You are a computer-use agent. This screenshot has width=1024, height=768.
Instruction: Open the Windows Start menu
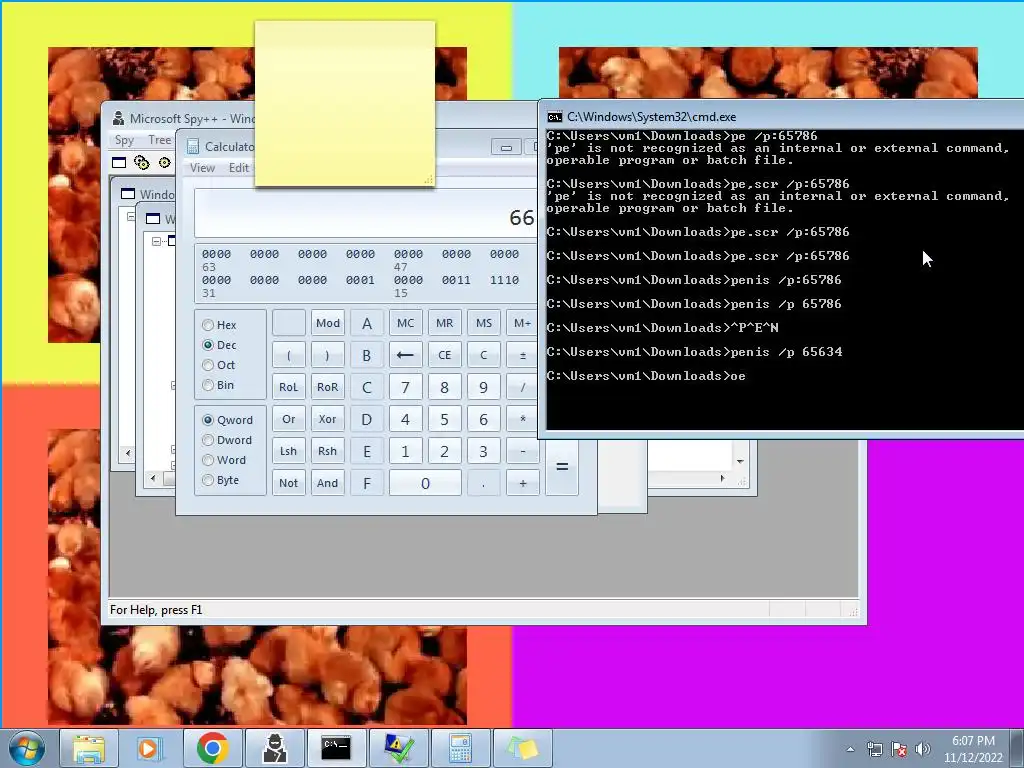[x=27, y=748]
